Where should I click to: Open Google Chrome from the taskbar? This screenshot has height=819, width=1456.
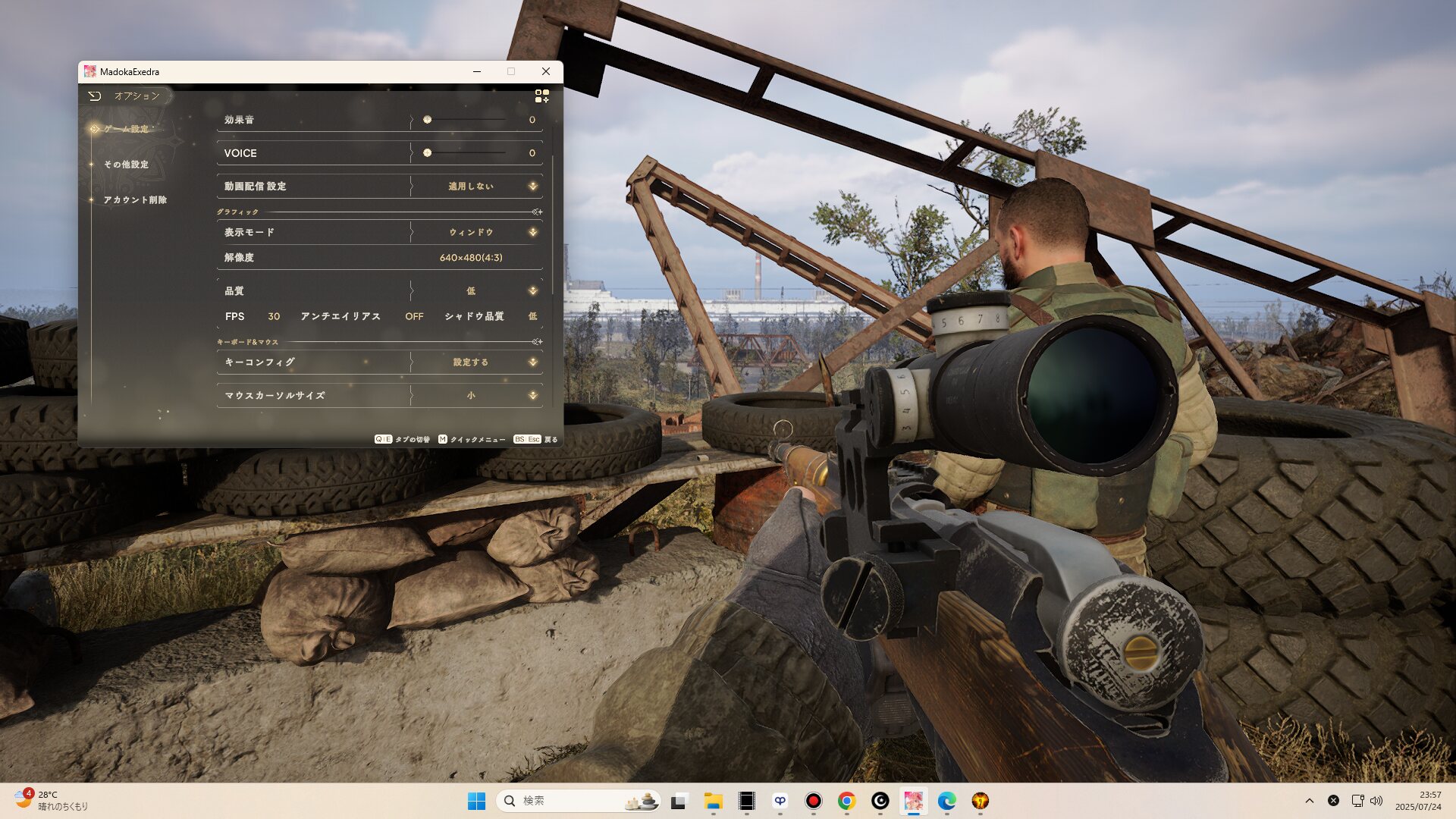tap(846, 801)
